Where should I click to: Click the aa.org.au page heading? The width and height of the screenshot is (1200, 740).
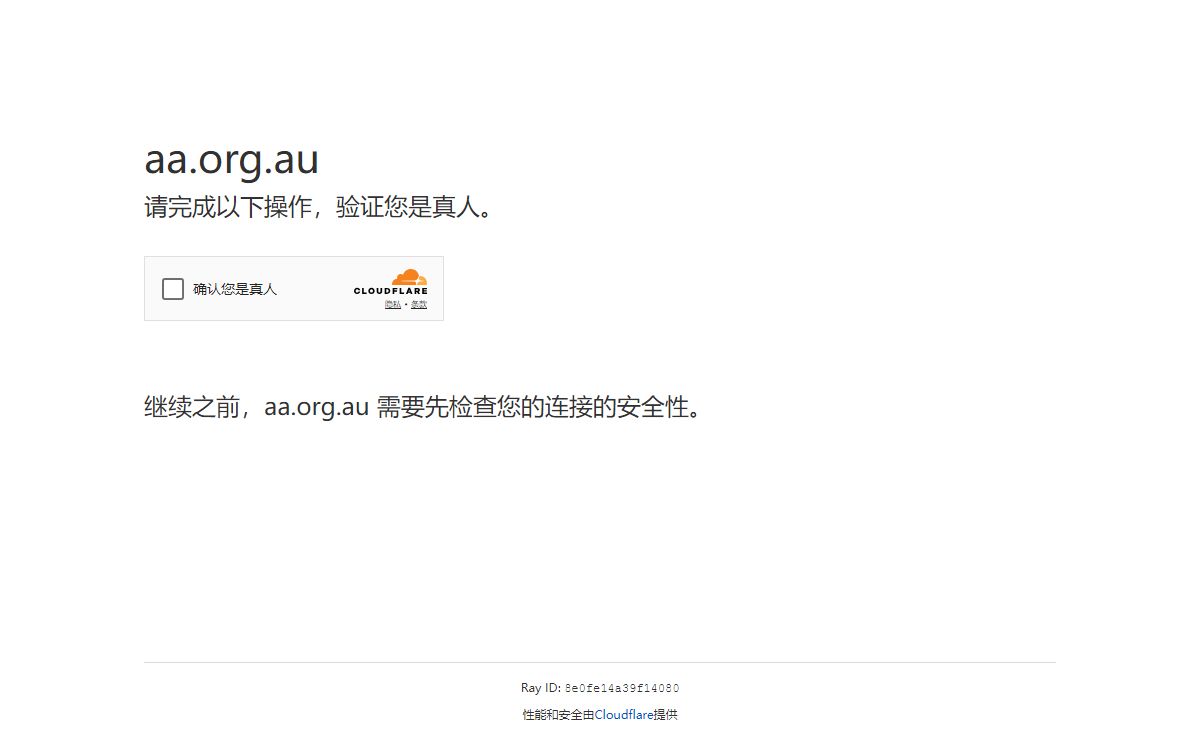pyautogui.click(x=232, y=160)
